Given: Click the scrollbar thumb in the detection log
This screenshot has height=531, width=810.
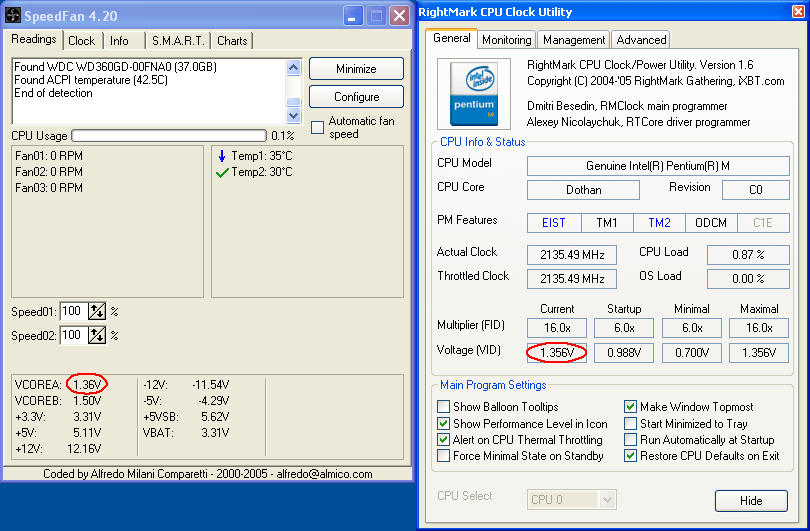Looking at the screenshot, I should click(293, 101).
